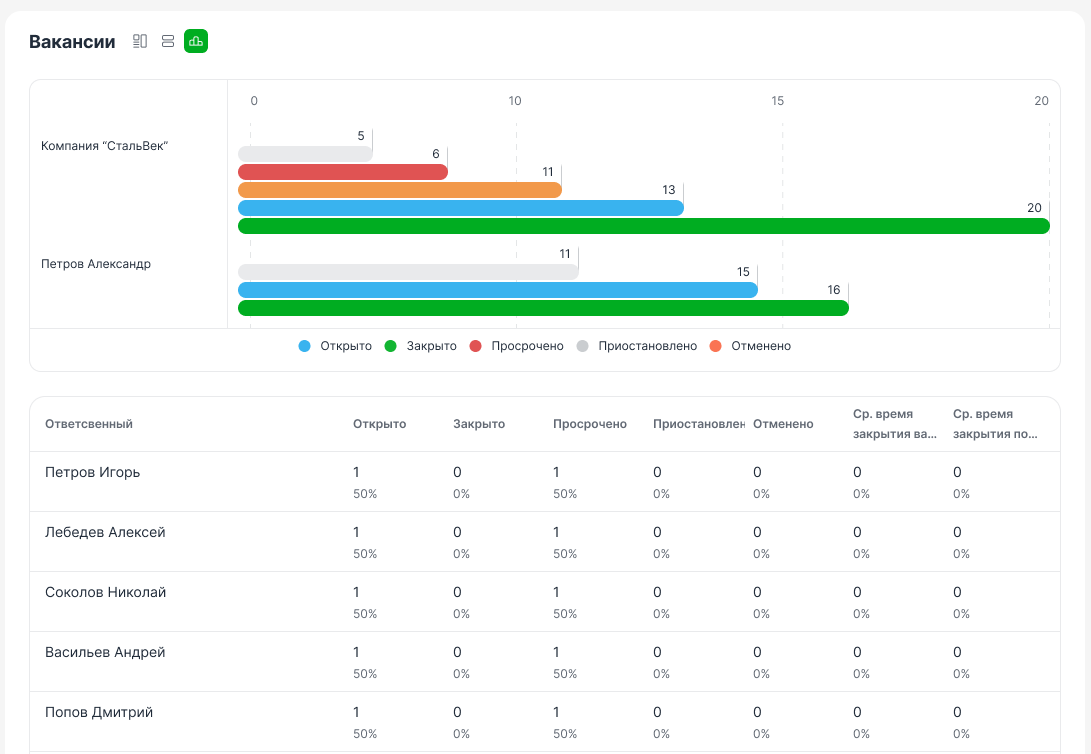Sort by the Ответсвенный column header

[x=89, y=424]
